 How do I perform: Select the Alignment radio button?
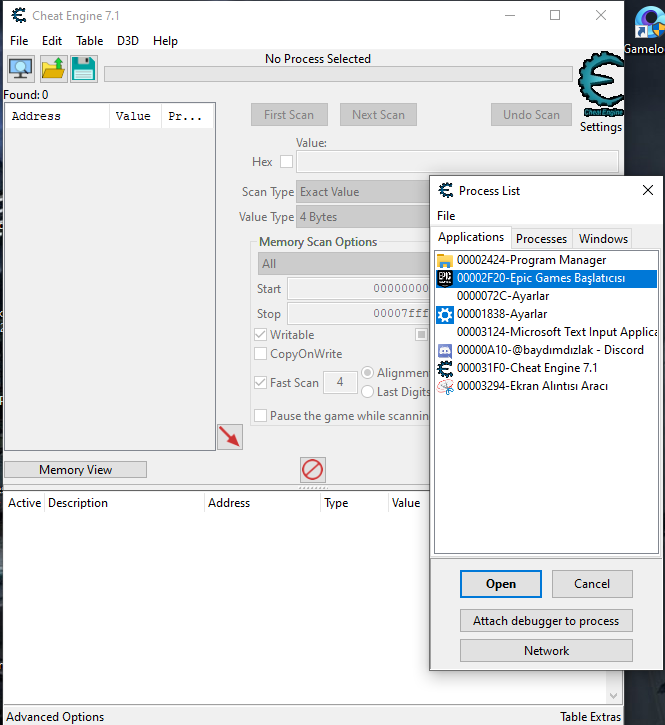point(367,373)
